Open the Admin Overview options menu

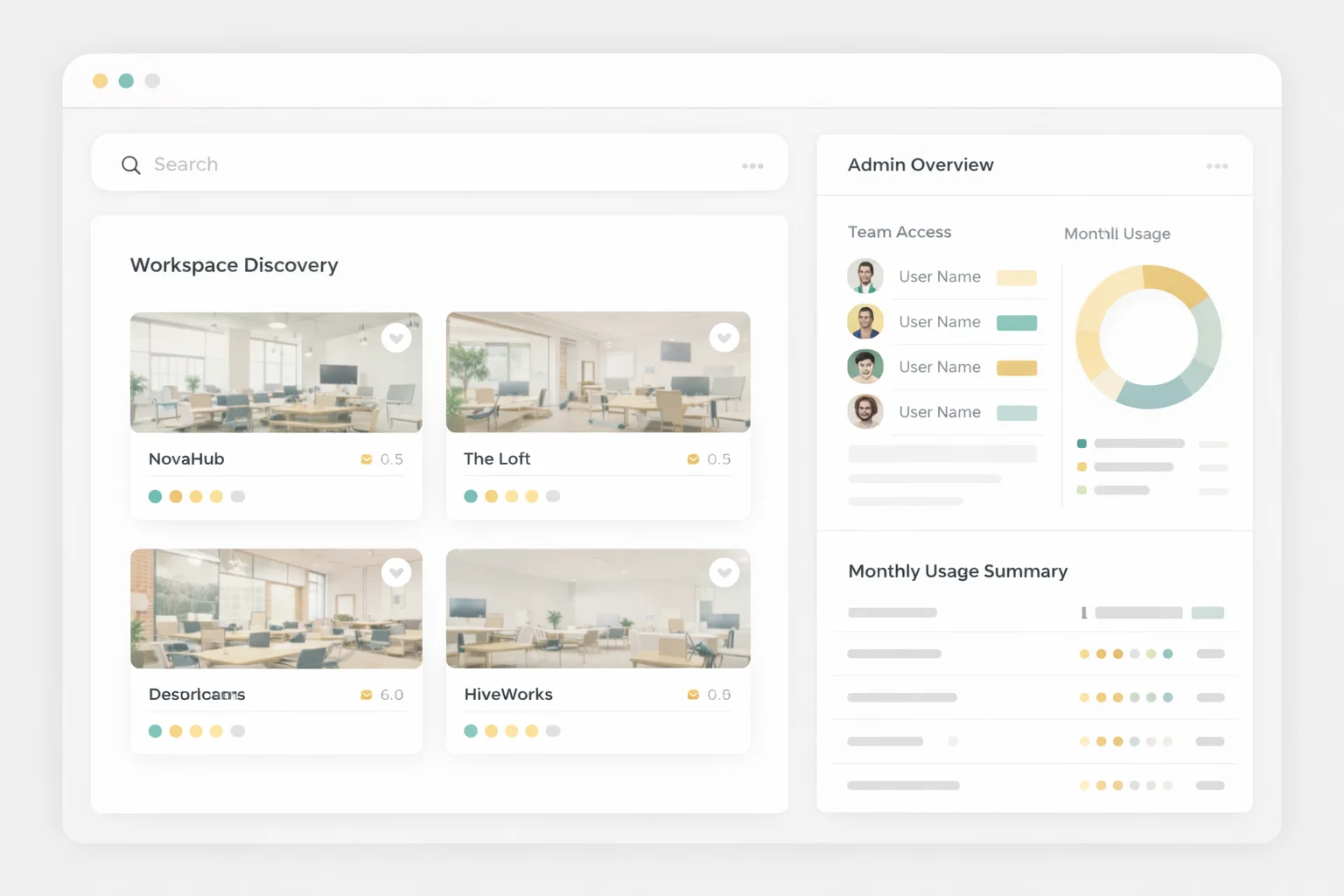coord(1218,165)
